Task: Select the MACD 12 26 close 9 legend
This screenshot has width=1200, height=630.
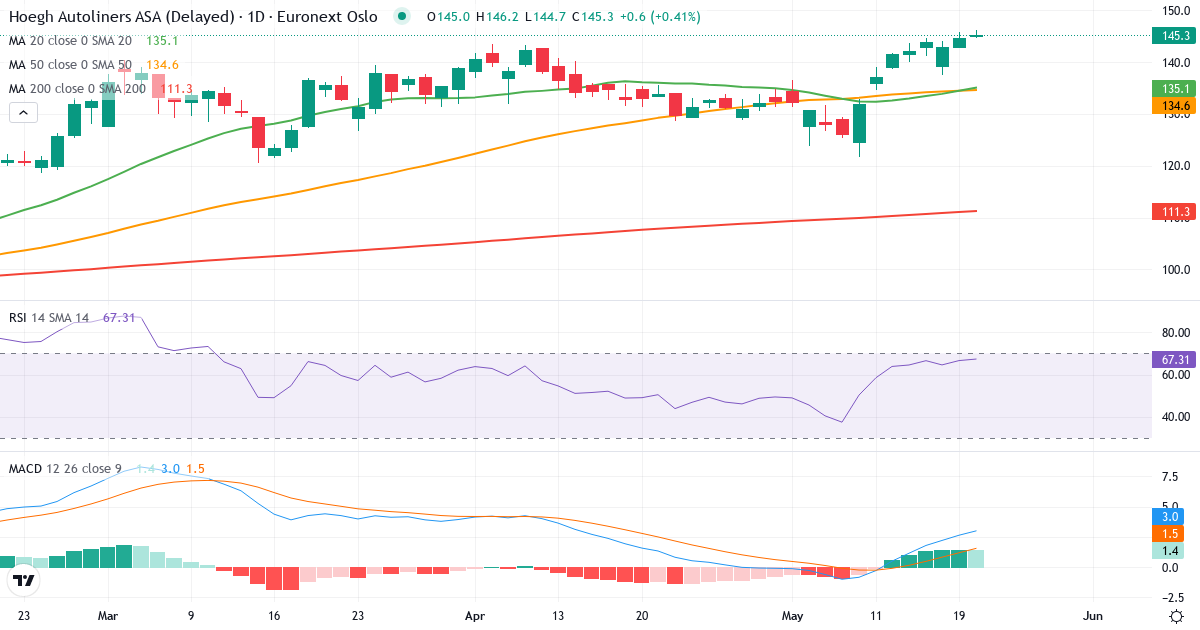Action: [x=67, y=468]
